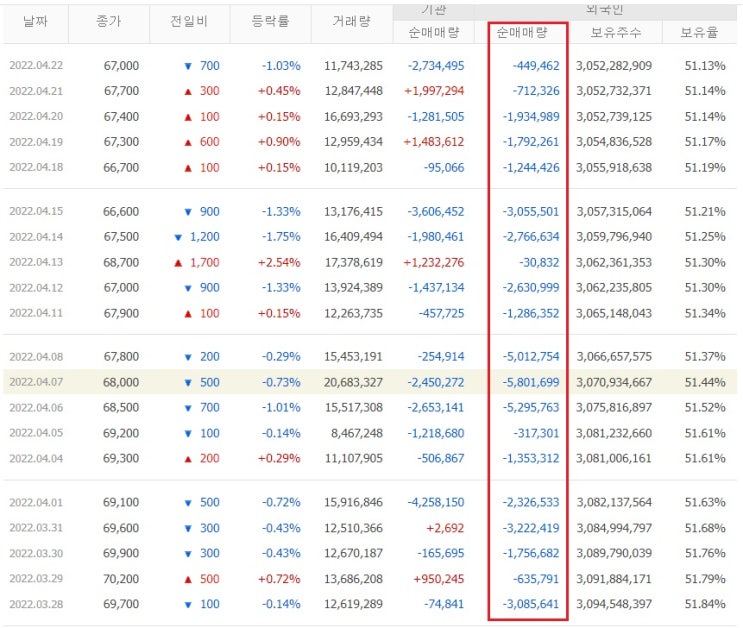The image size is (743, 628).
Task: Click volume 8,467,248
Action: click(x=357, y=433)
